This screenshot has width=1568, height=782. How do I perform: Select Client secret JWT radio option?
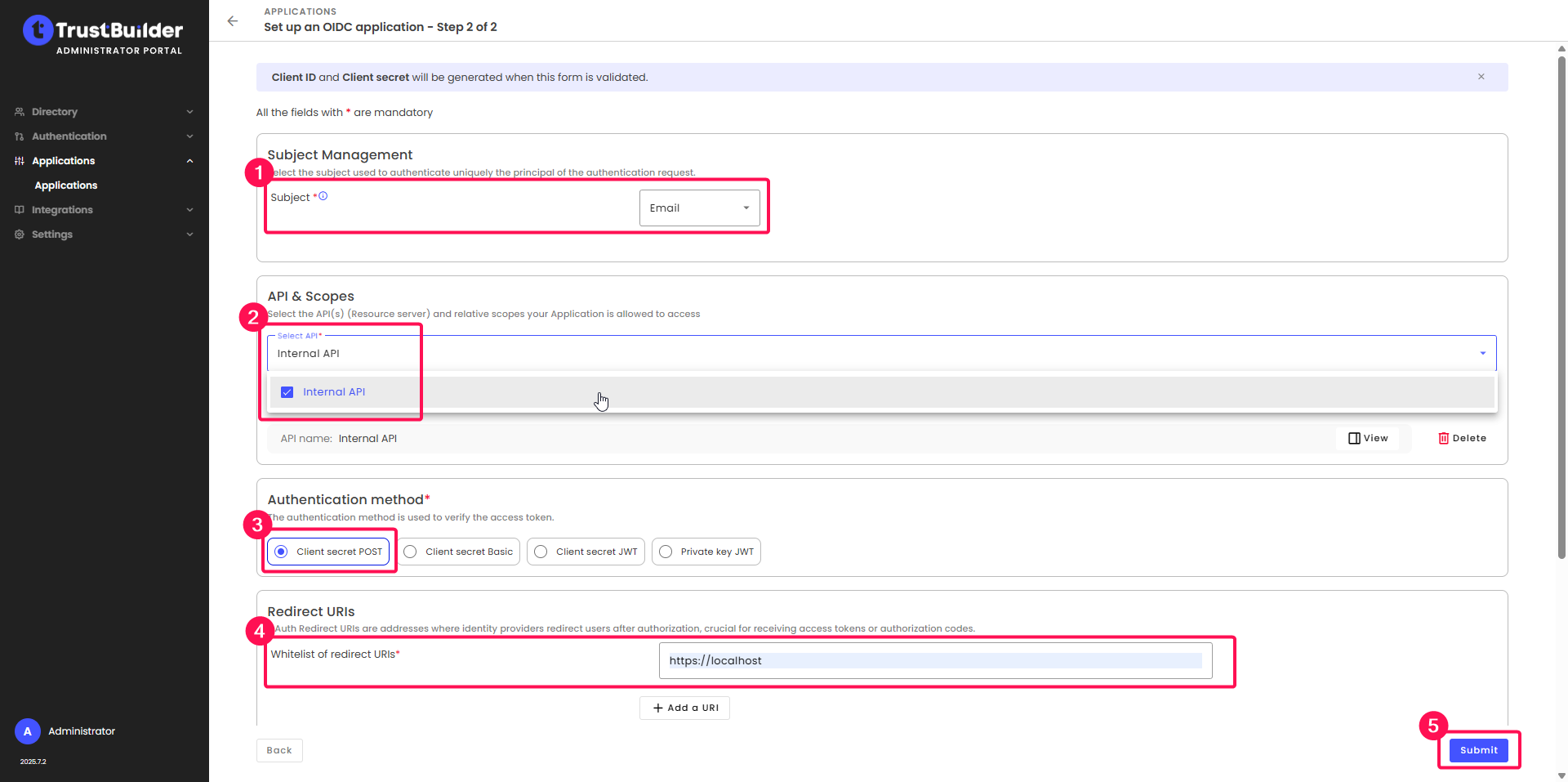coord(541,552)
